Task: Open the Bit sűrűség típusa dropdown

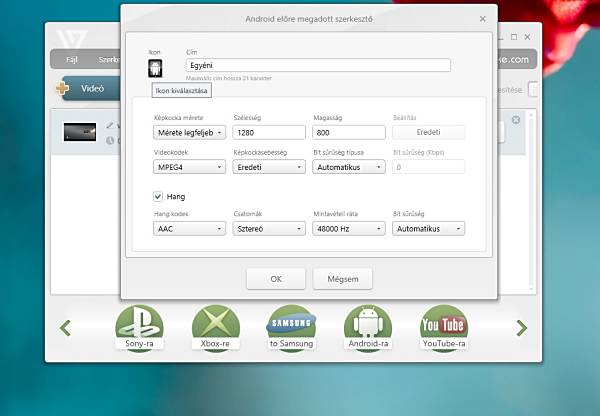Action: click(349, 167)
